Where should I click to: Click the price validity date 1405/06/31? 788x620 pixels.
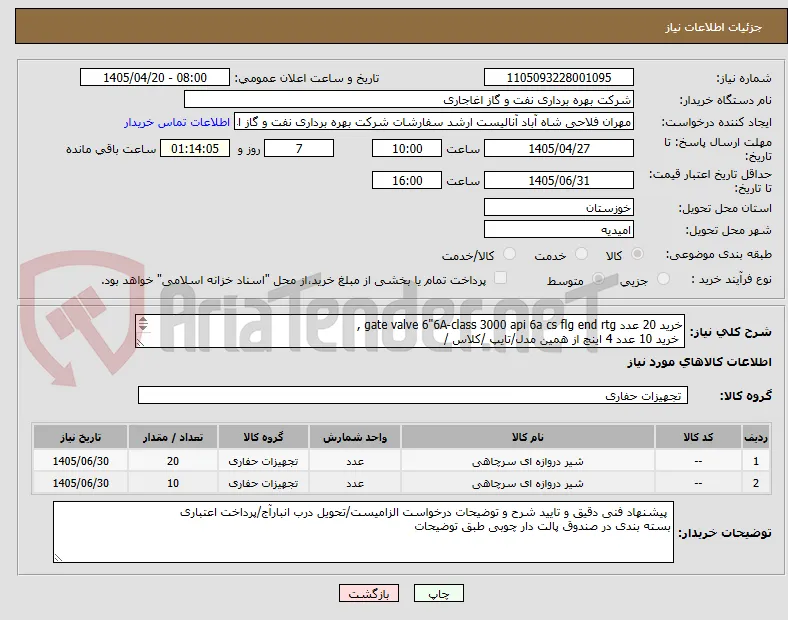click(559, 180)
